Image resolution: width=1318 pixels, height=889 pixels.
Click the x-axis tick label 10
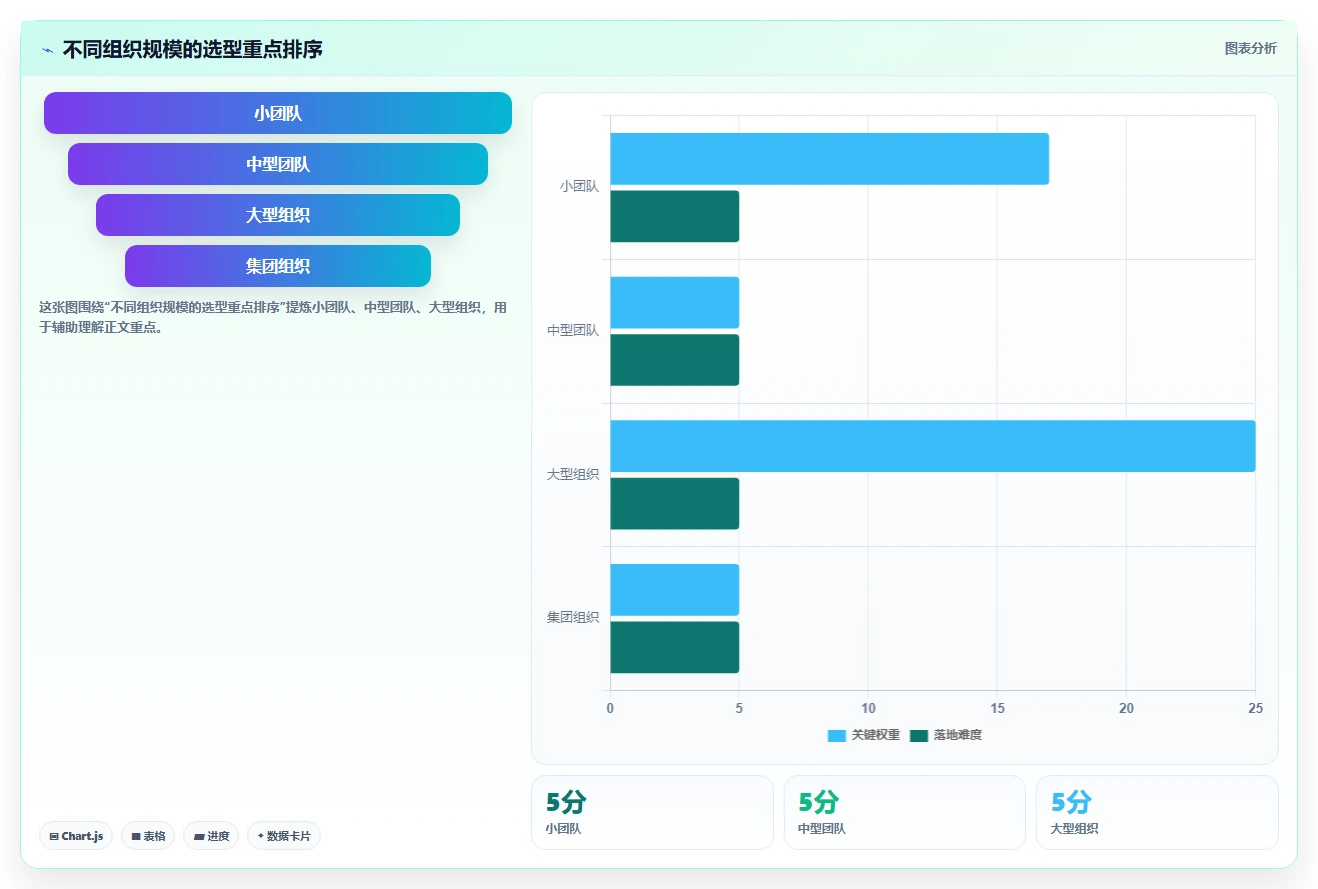[x=868, y=708]
